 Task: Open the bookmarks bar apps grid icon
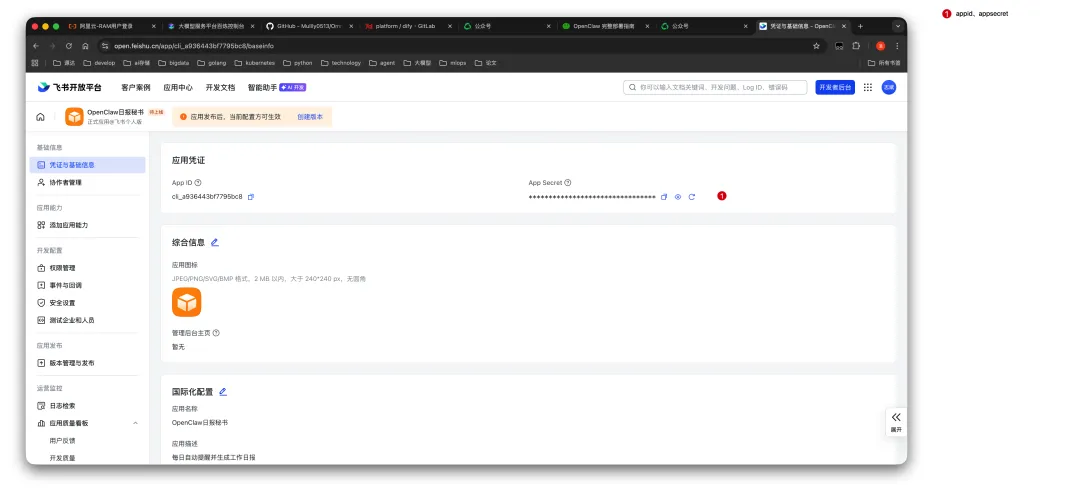(34, 63)
